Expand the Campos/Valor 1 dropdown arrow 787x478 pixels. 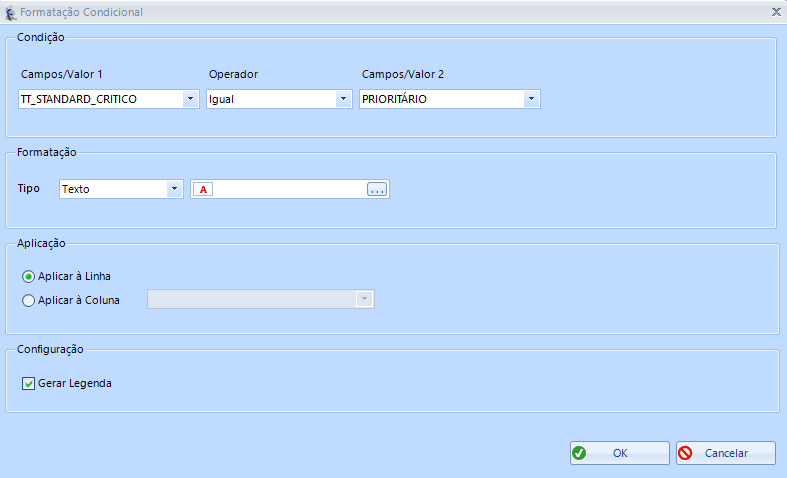190,99
